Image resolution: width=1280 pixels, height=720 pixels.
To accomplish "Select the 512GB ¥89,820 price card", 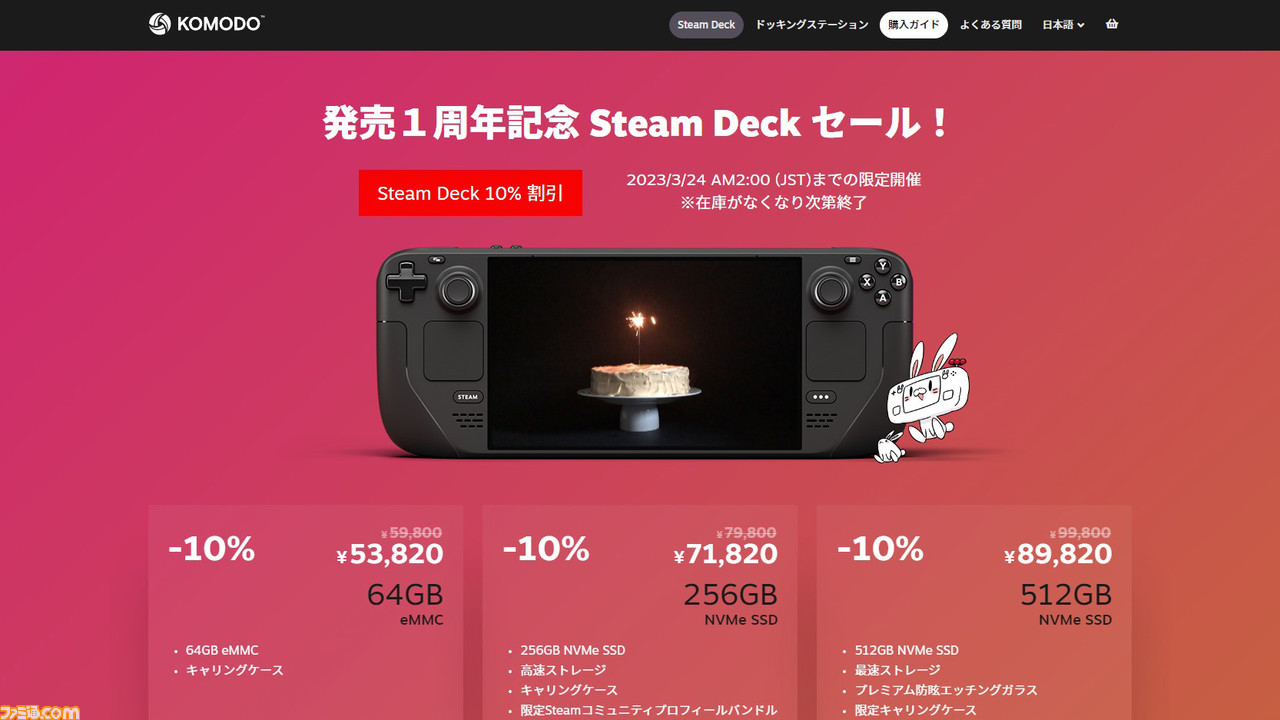I will (974, 612).
